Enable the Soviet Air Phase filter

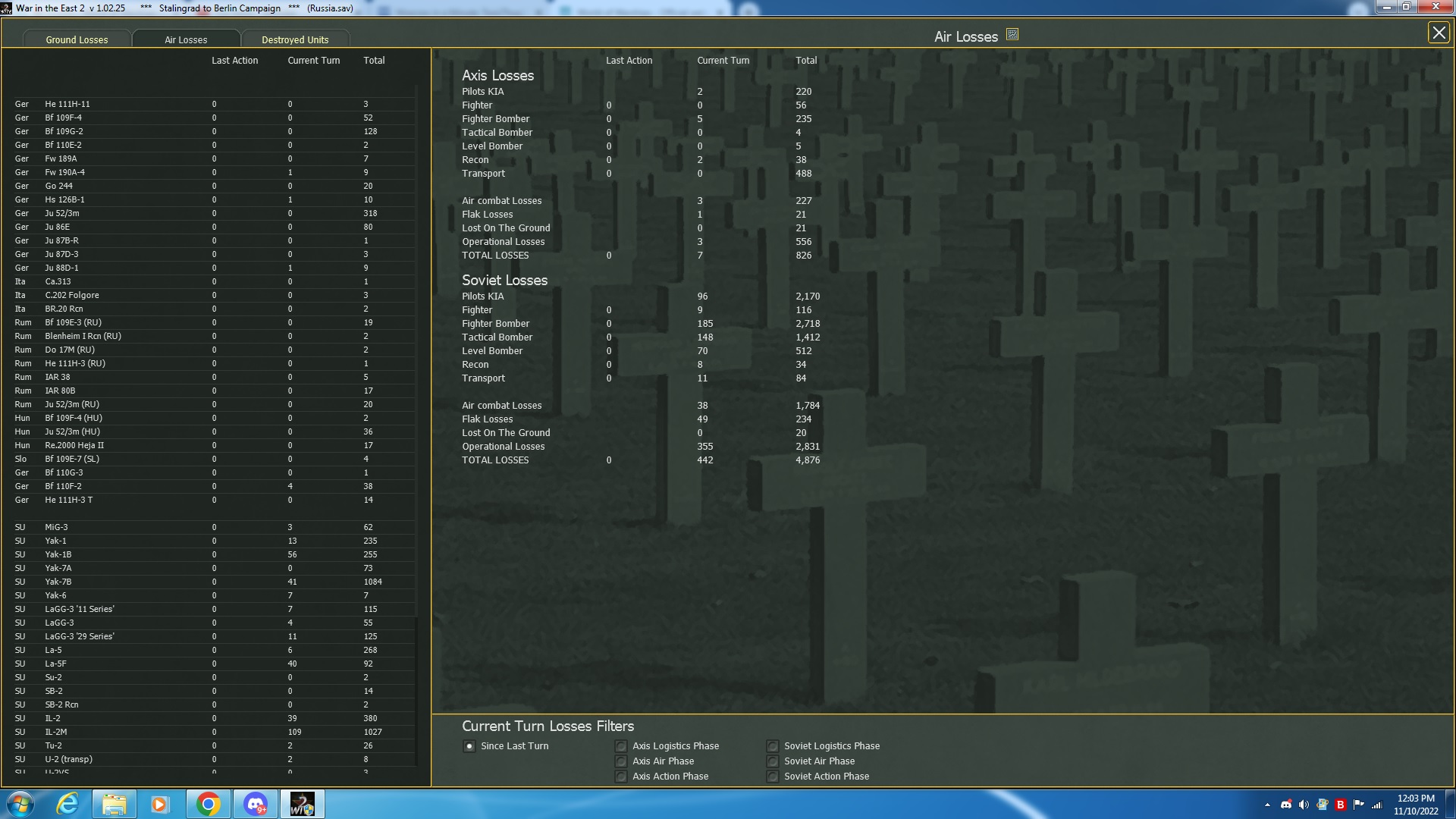pyautogui.click(x=772, y=761)
